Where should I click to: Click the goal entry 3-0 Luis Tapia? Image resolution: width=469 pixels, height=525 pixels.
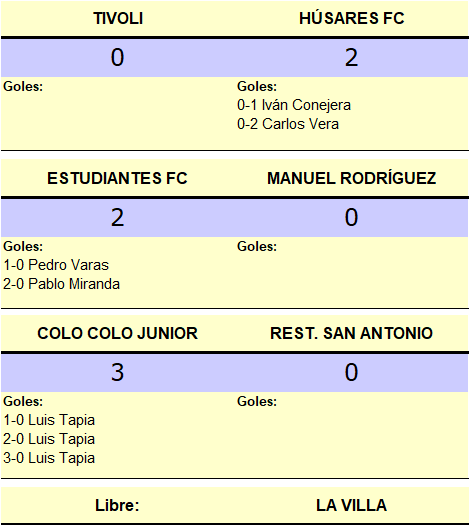coord(49,458)
